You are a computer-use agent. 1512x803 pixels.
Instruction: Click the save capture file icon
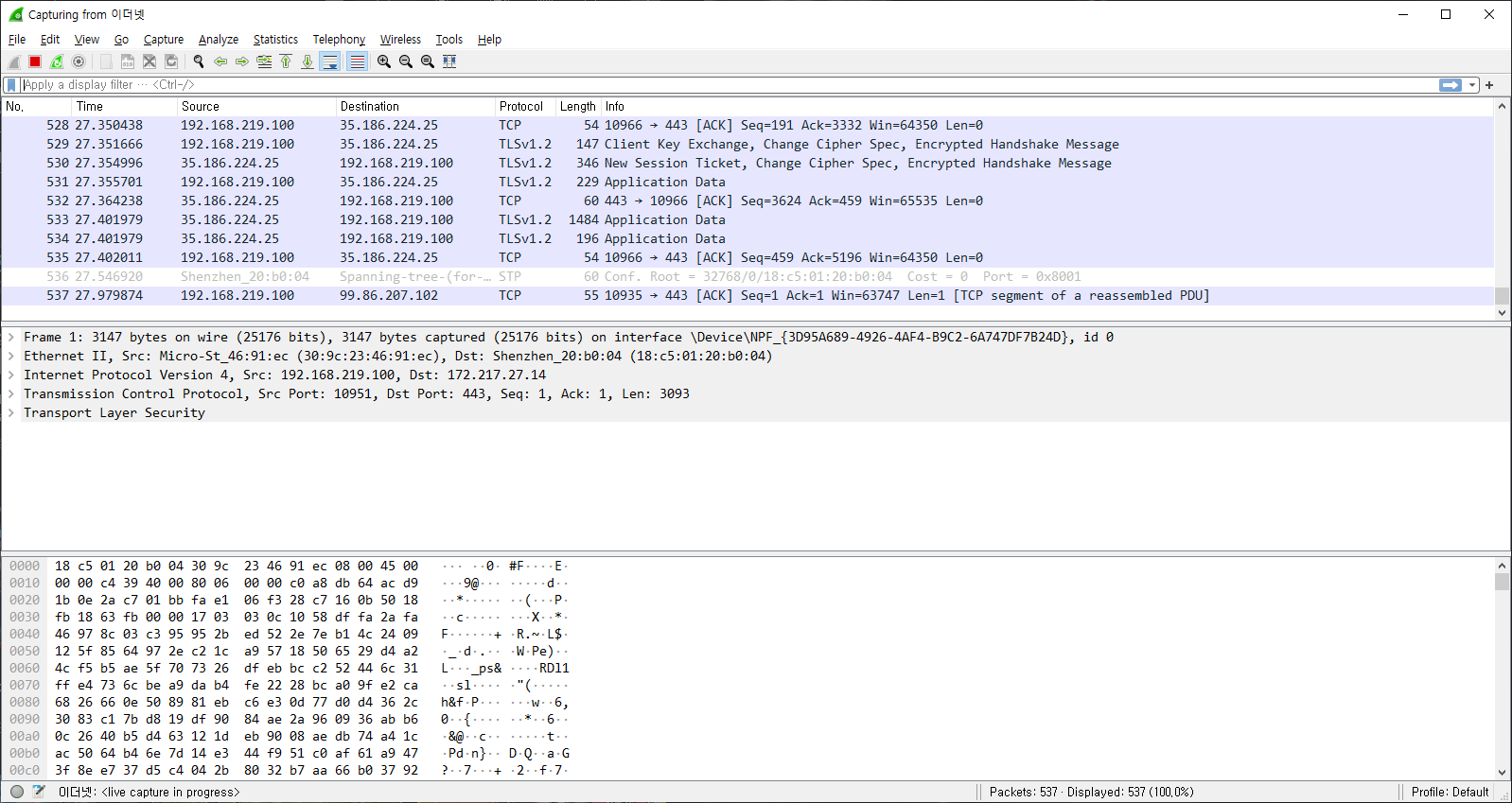128,61
